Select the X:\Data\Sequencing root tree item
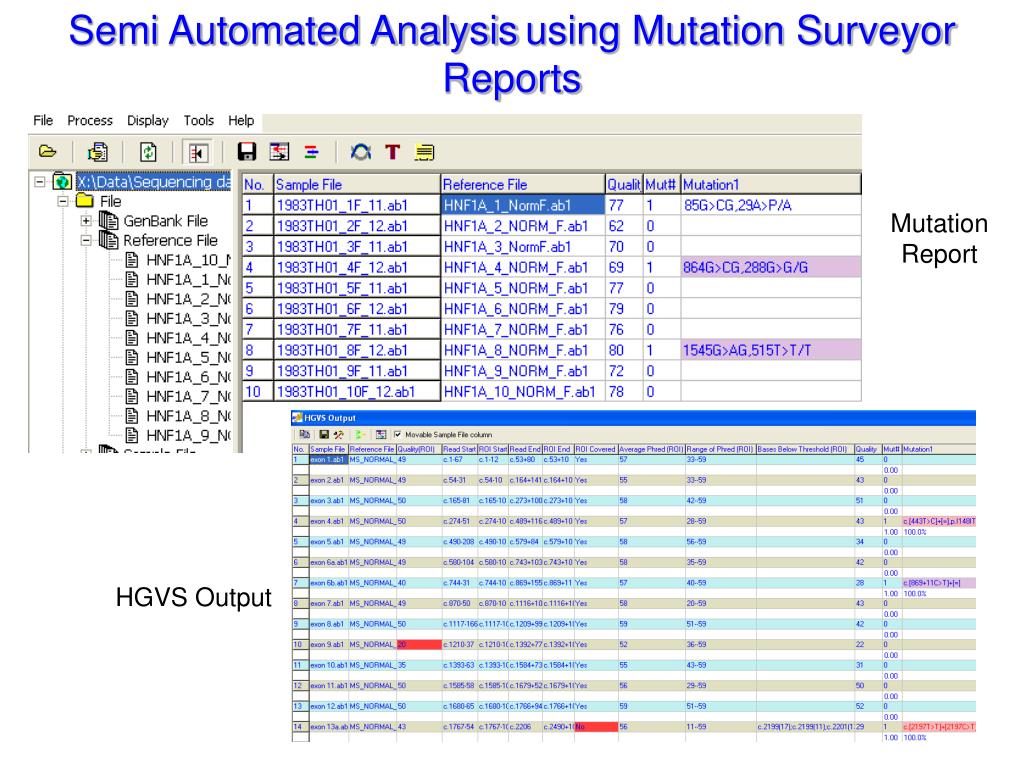Screen dimensions: 1024x768 153,182
